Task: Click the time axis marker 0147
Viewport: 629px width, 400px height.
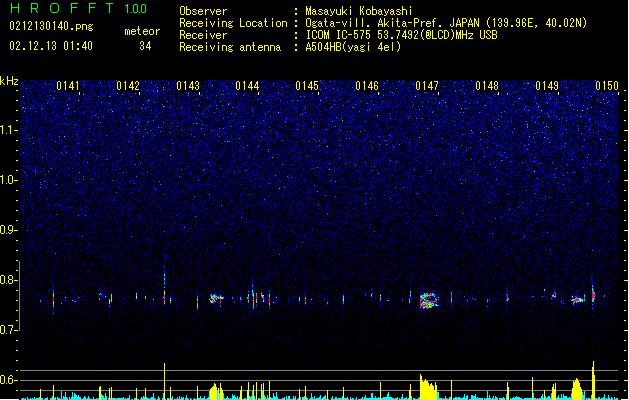Action: 427,86
